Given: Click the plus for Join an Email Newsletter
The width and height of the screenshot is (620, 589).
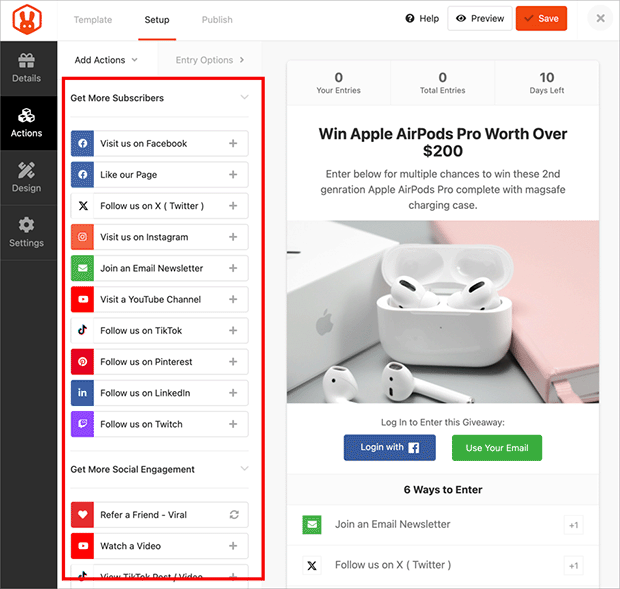Looking at the screenshot, I should point(233,268).
